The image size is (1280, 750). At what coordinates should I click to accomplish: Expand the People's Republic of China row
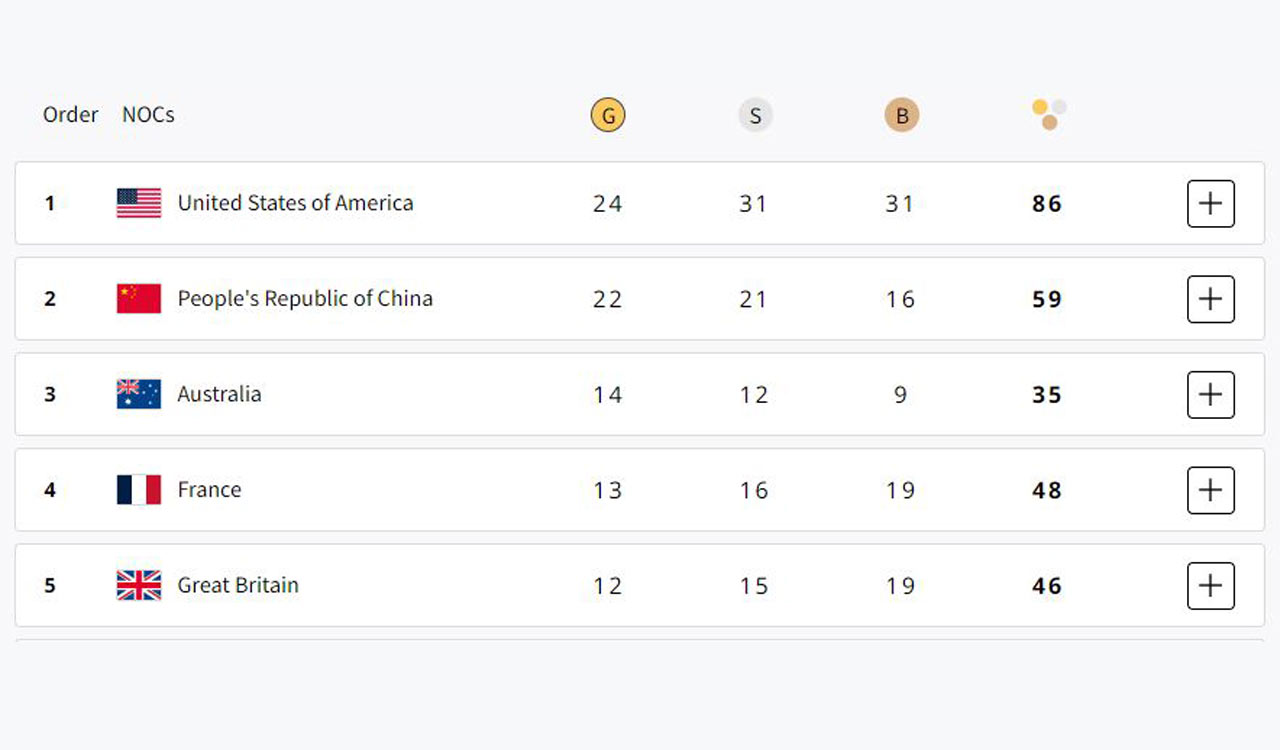1210,299
